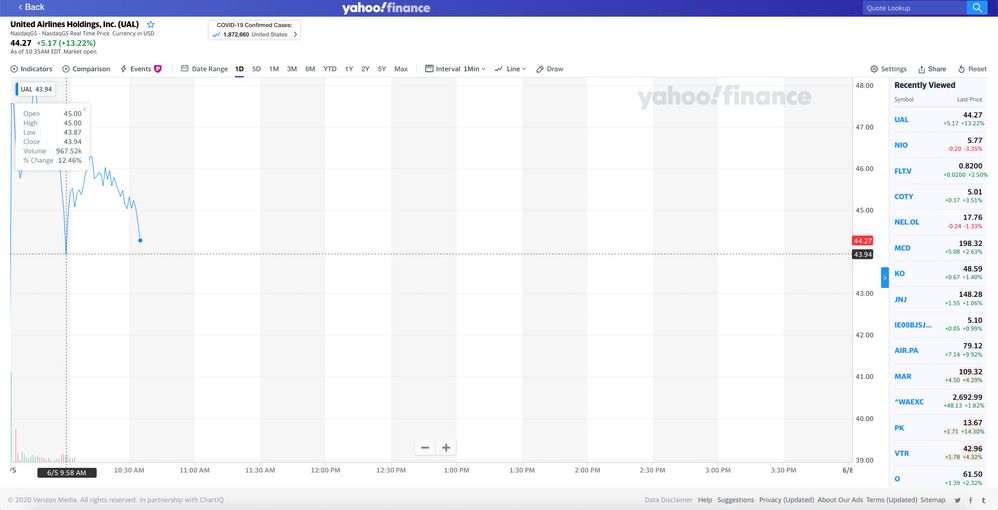Open the Indicators panel
The width and height of the screenshot is (998, 510).
pyautogui.click(x=31, y=69)
